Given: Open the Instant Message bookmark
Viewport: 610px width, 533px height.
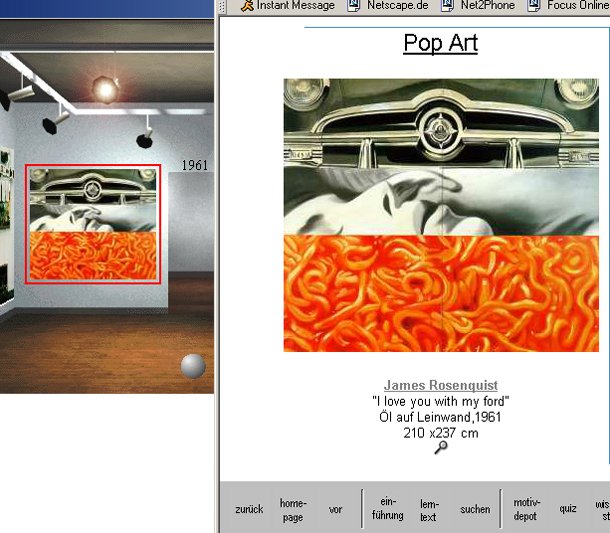Looking at the screenshot, I should point(287,5).
